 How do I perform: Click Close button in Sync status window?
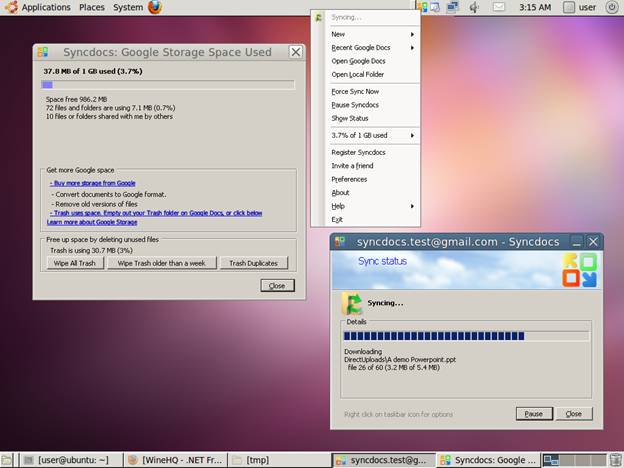(574, 414)
